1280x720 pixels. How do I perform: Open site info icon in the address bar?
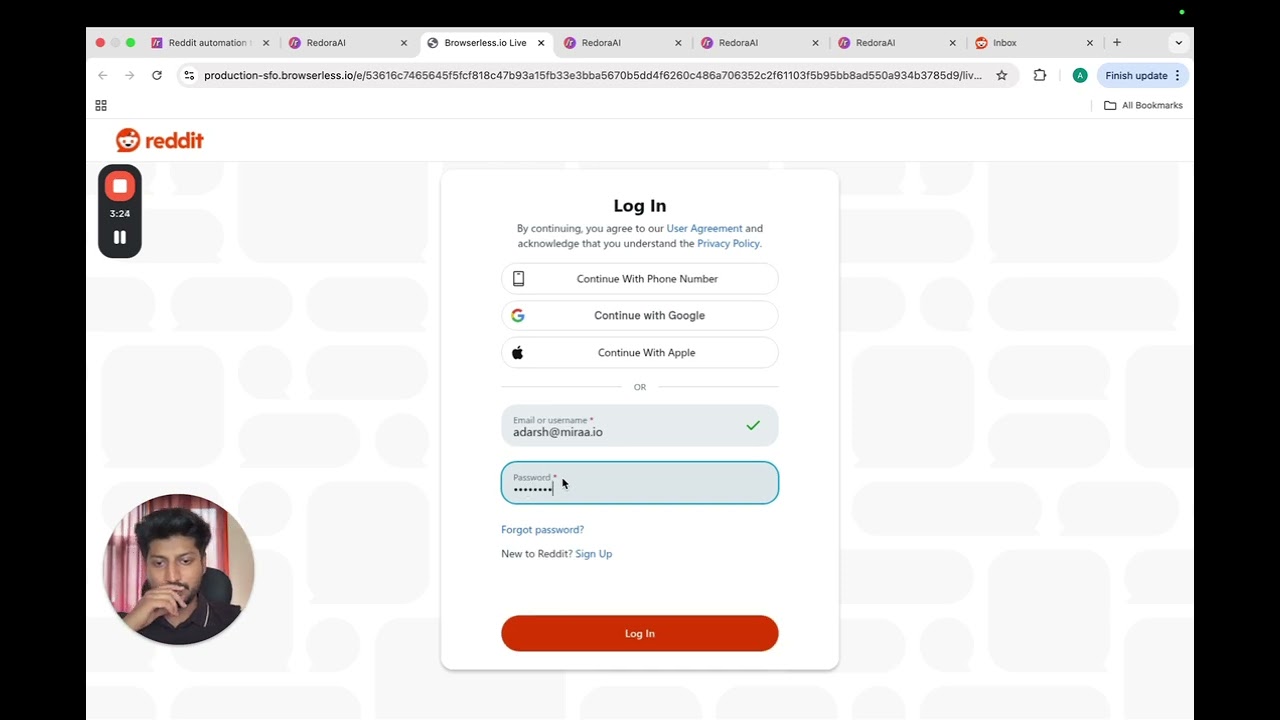[x=189, y=75]
